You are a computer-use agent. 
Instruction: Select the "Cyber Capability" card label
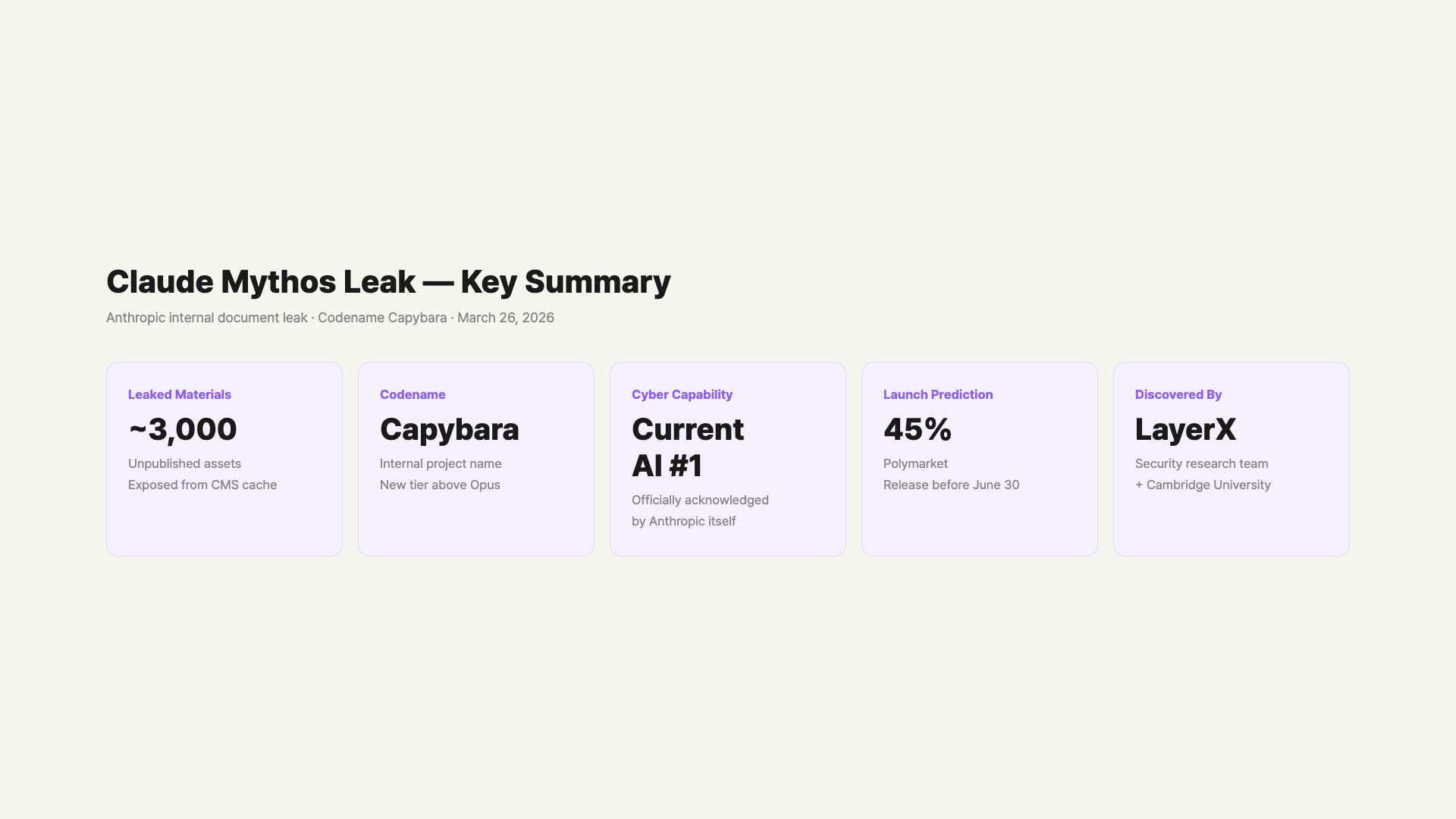(x=682, y=394)
